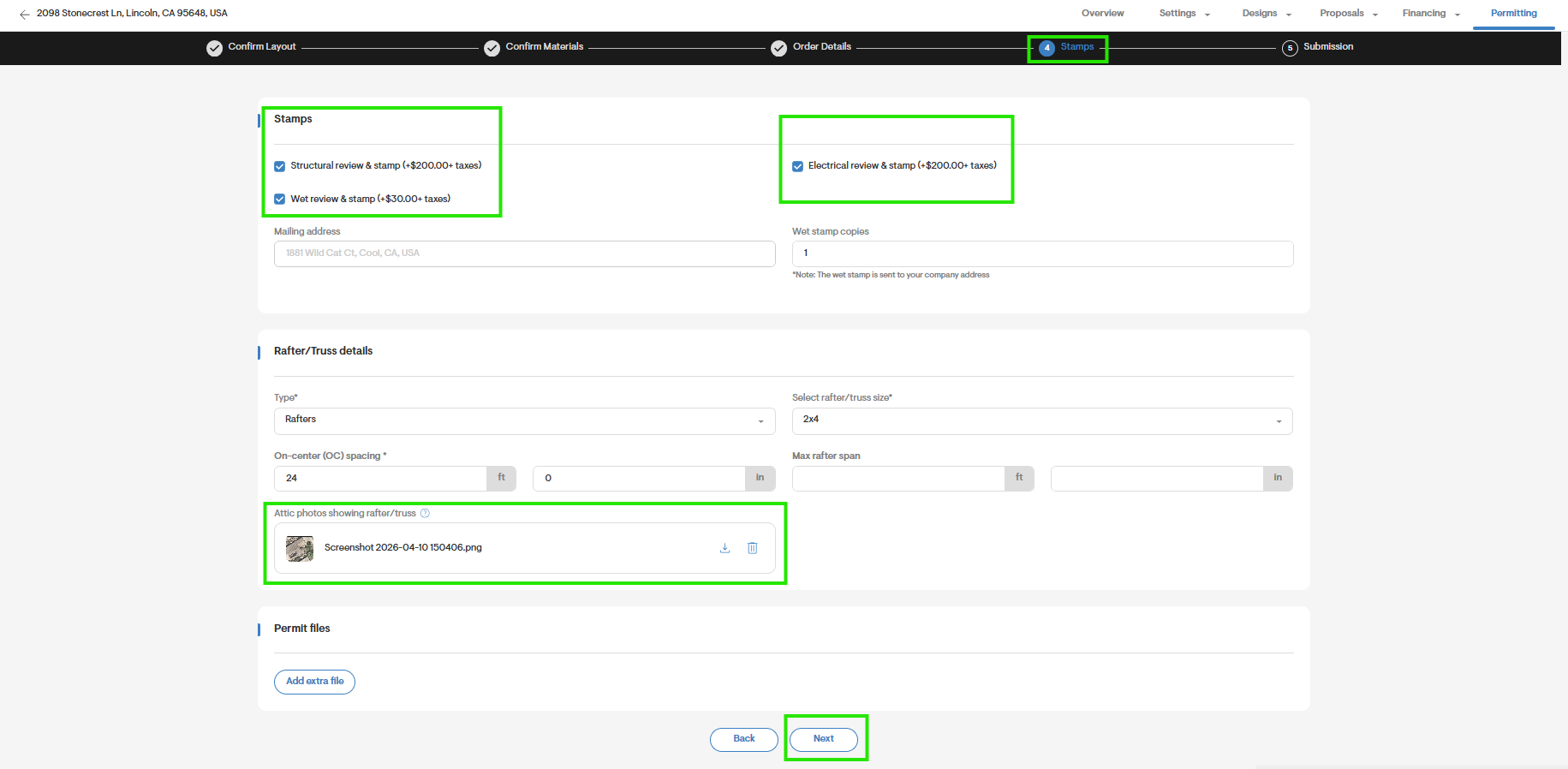Click the Order Details step checkmark

[x=778, y=48]
